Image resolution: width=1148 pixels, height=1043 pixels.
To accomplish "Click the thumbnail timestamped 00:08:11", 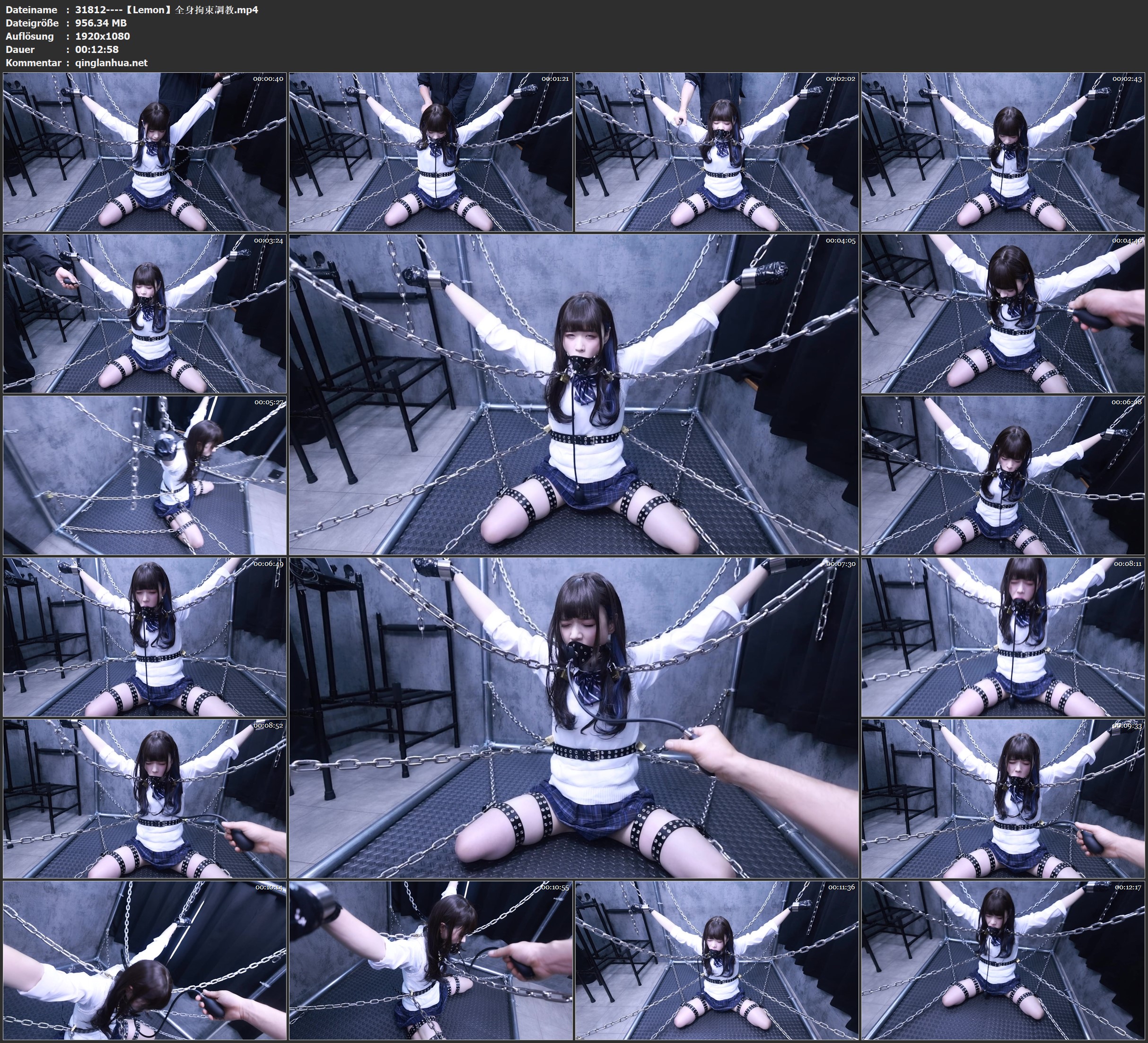I will 1003,636.
